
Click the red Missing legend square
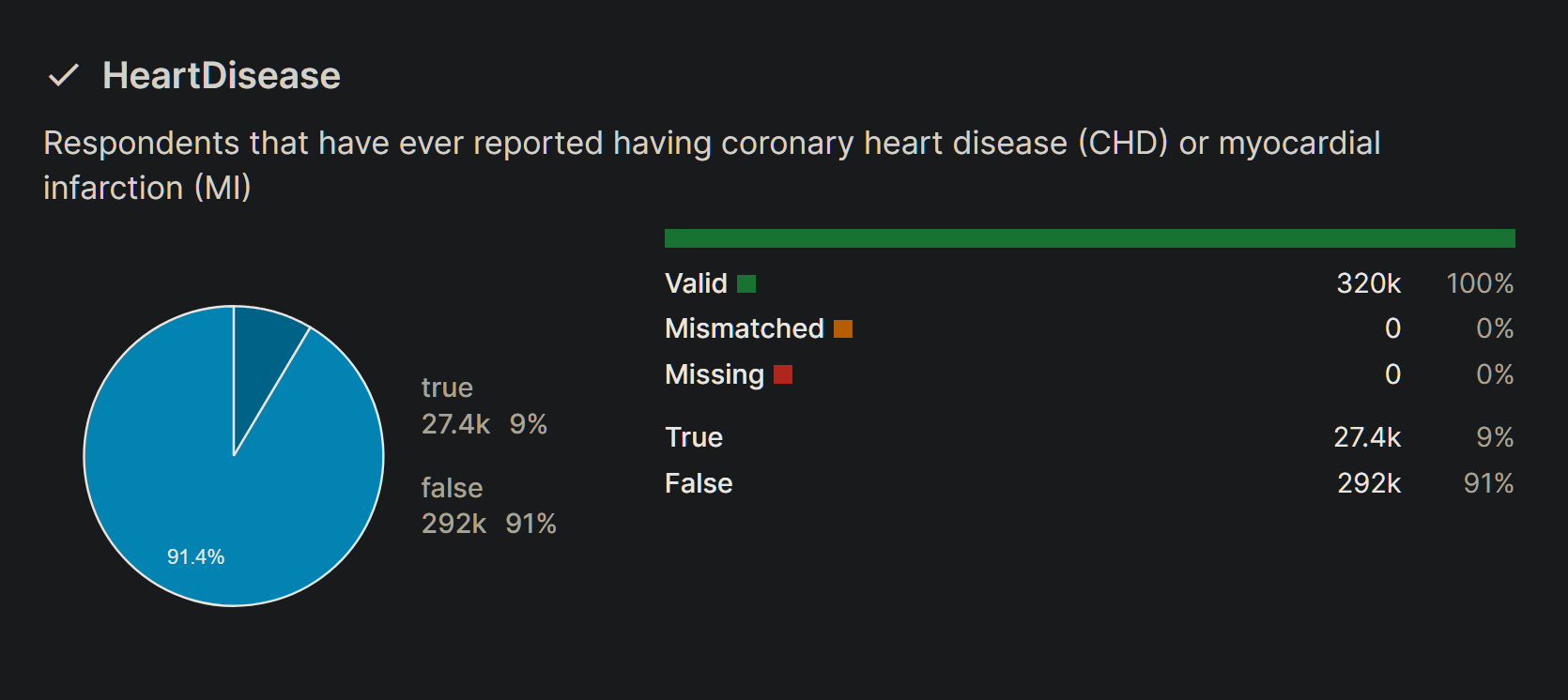click(x=783, y=374)
